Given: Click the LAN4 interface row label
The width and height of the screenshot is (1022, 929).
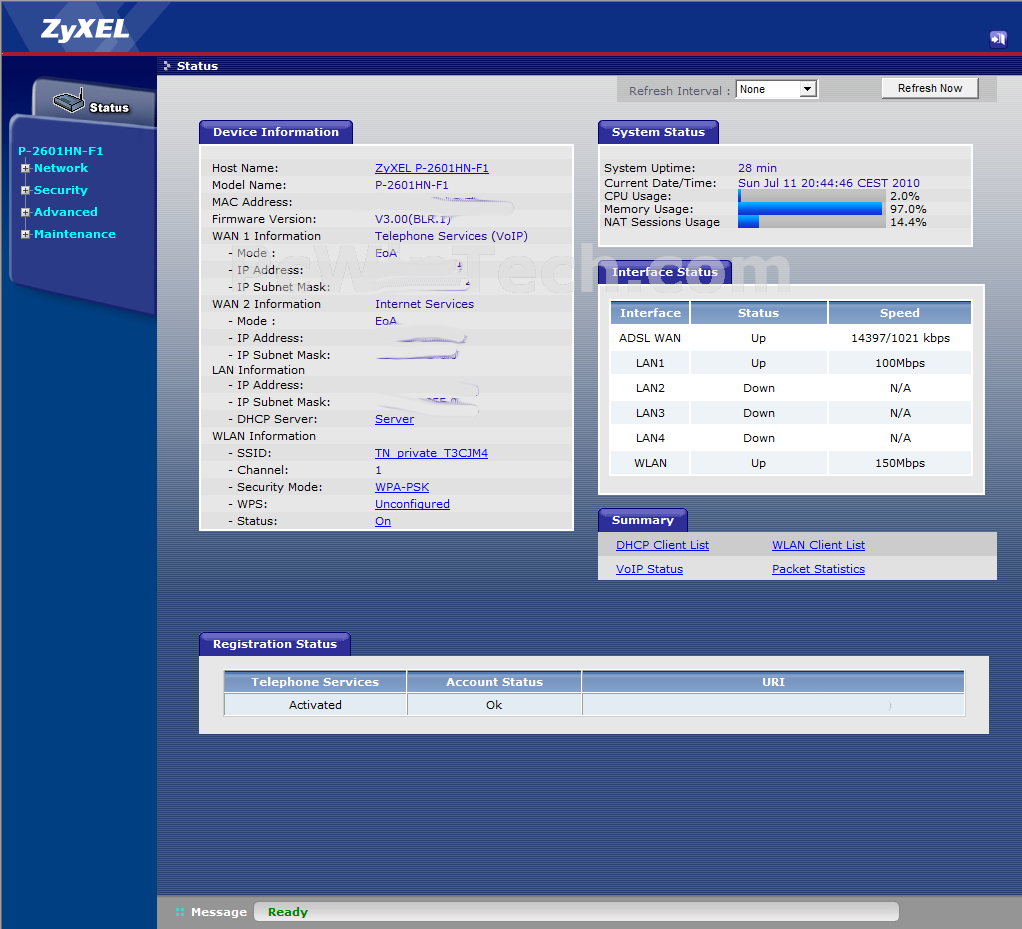Looking at the screenshot, I should (650, 438).
